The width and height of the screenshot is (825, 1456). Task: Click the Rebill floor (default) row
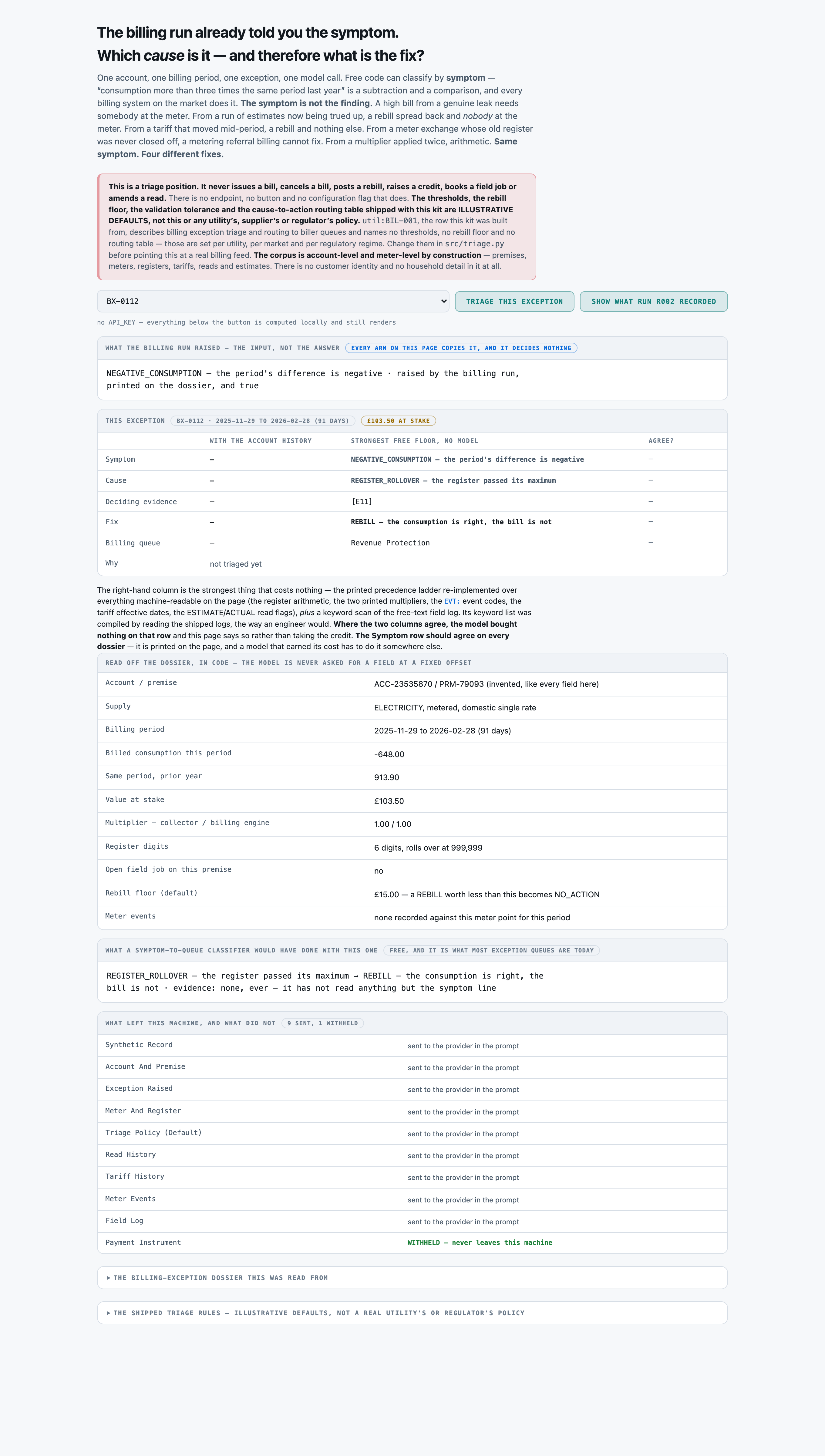tap(412, 894)
